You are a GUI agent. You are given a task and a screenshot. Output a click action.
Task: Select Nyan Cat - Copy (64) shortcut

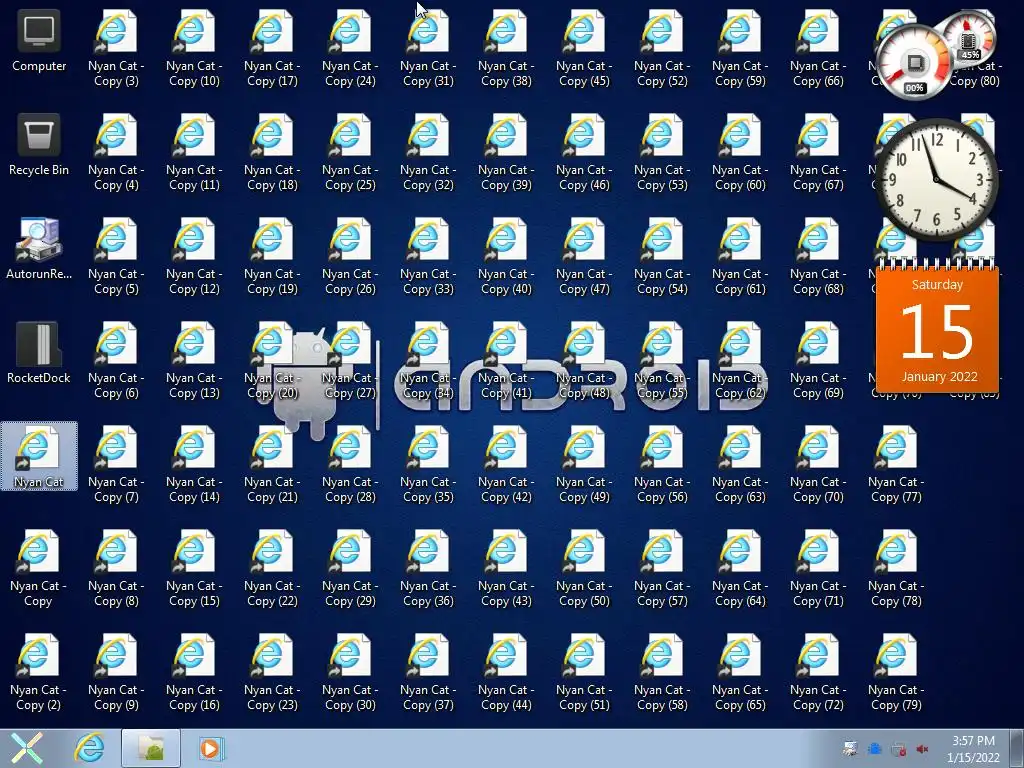pos(740,568)
